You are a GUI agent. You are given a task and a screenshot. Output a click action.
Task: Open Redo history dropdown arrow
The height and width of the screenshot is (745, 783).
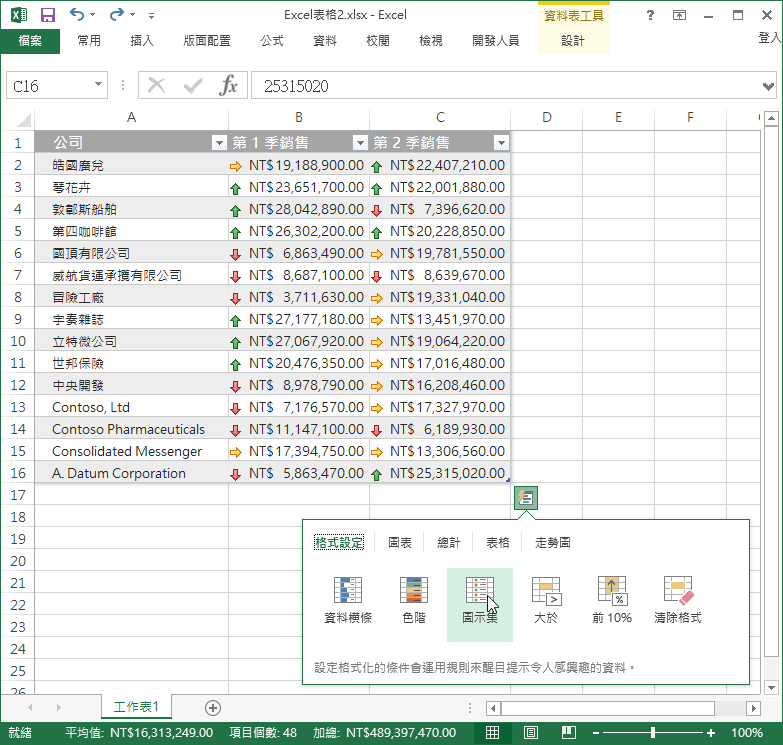[x=132, y=15]
